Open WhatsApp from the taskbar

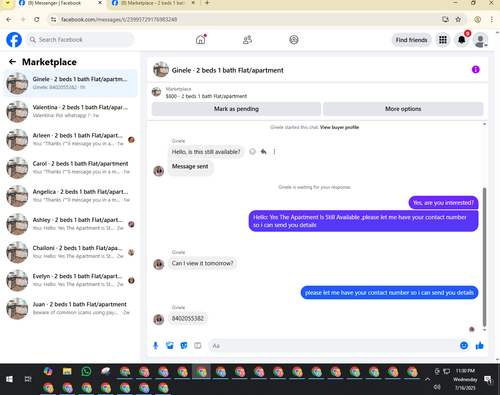(x=86, y=371)
